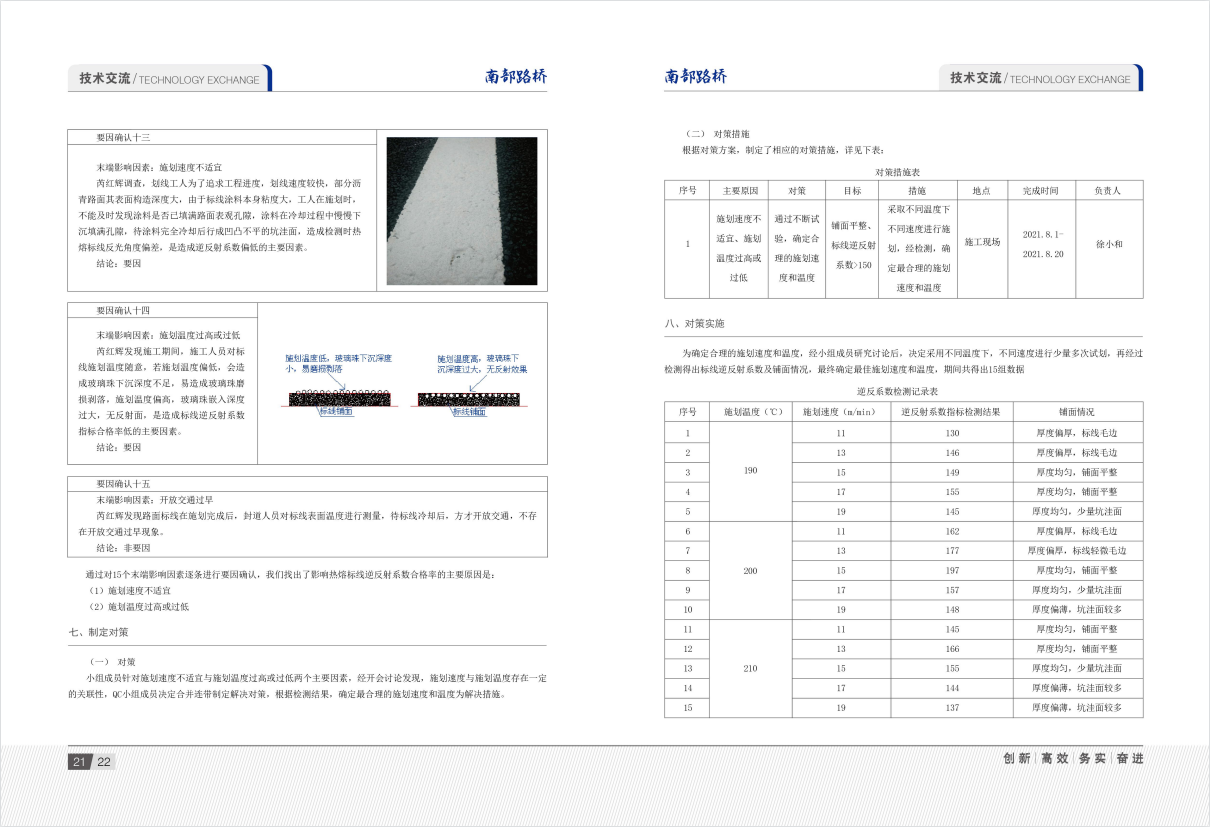This screenshot has height=827, width=1210.
Task: Select the retroreflection result "137"
Action: [x=952, y=708]
